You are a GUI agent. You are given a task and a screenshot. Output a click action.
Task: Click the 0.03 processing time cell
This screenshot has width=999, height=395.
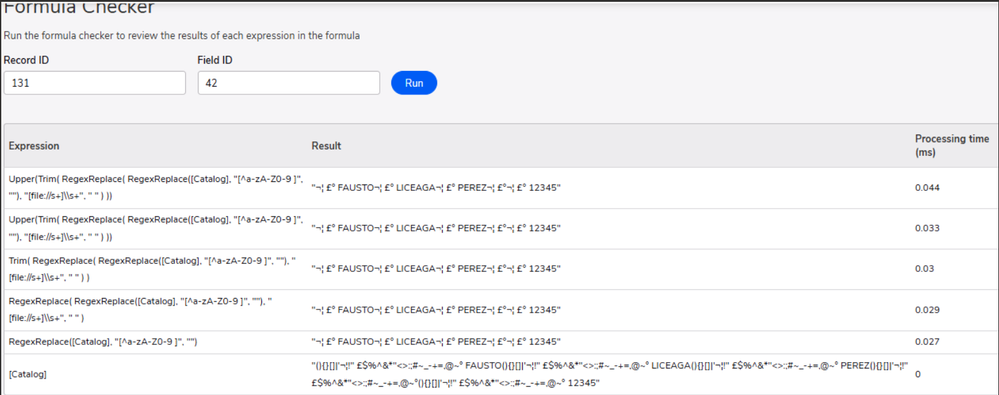923,269
